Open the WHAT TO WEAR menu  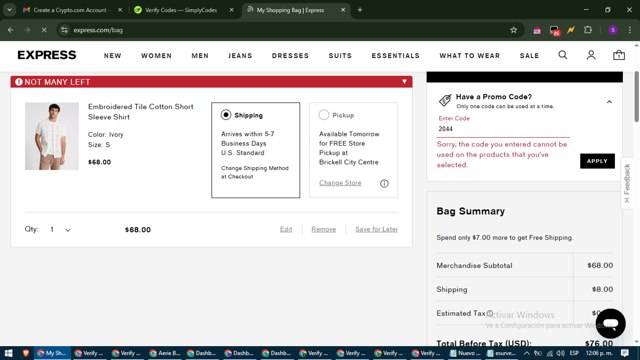coord(469,56)
